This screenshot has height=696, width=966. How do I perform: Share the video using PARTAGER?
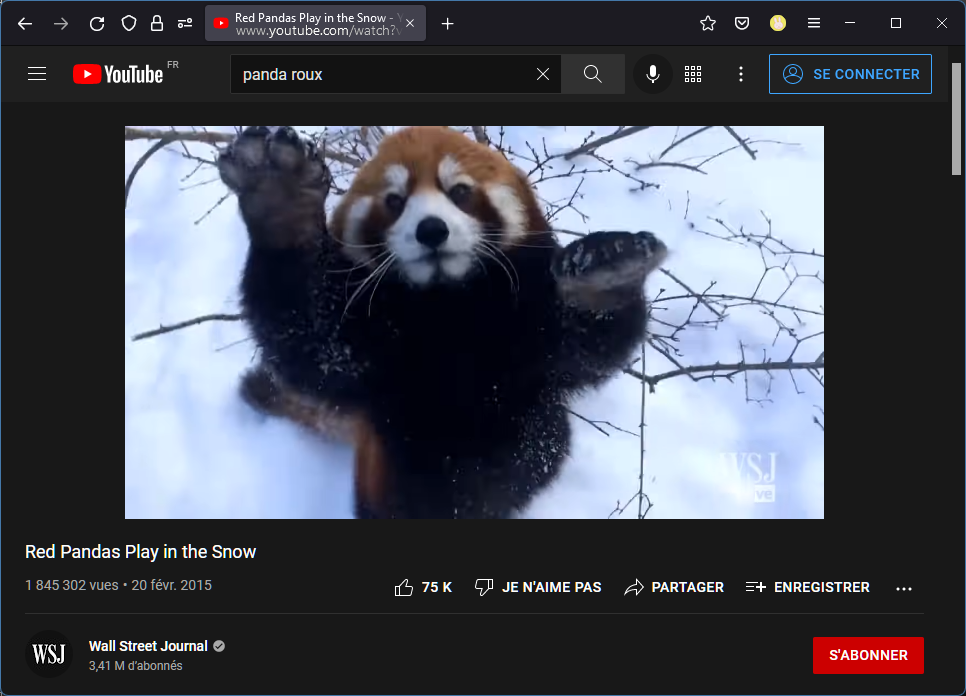673,587
